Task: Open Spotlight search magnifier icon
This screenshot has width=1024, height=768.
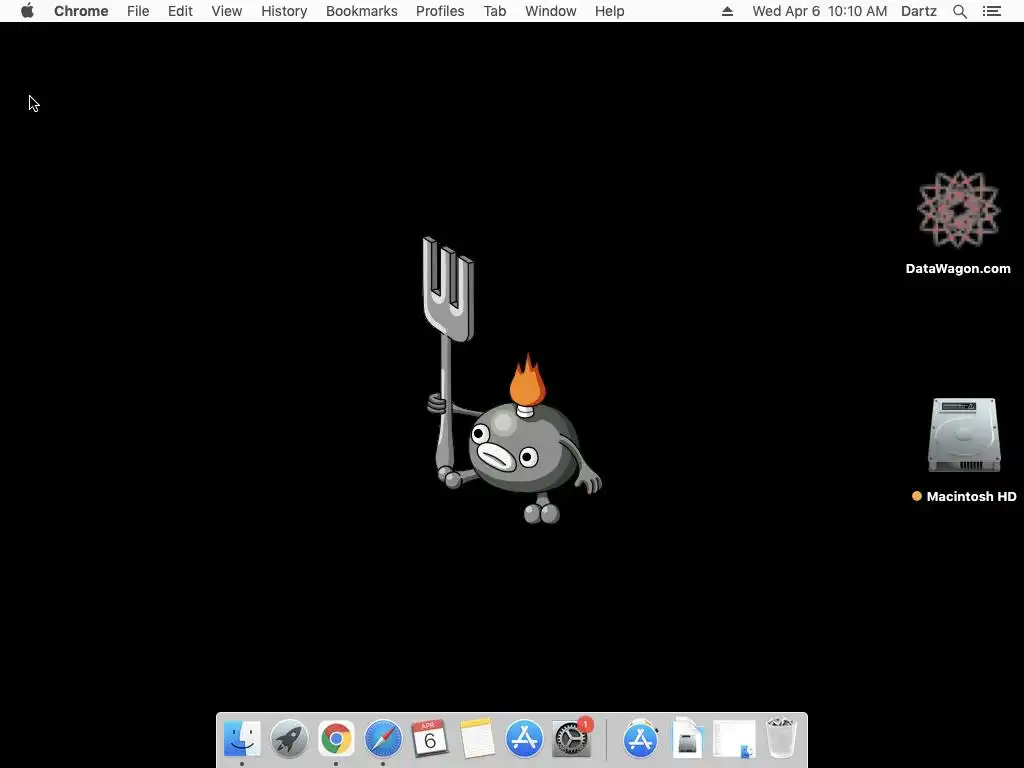Action: point(960,11)
